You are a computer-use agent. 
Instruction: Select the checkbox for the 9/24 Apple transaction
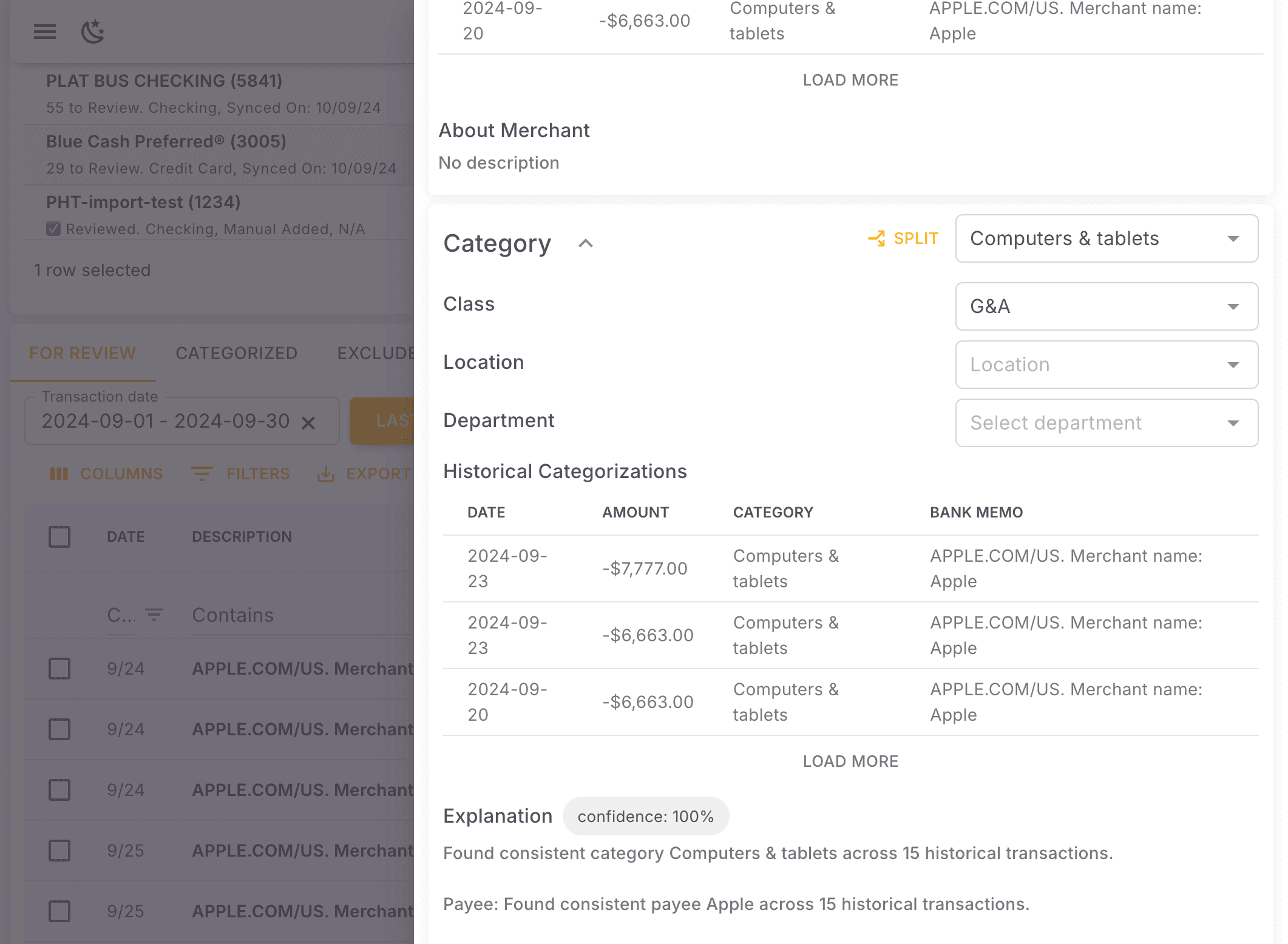point(59,669)
